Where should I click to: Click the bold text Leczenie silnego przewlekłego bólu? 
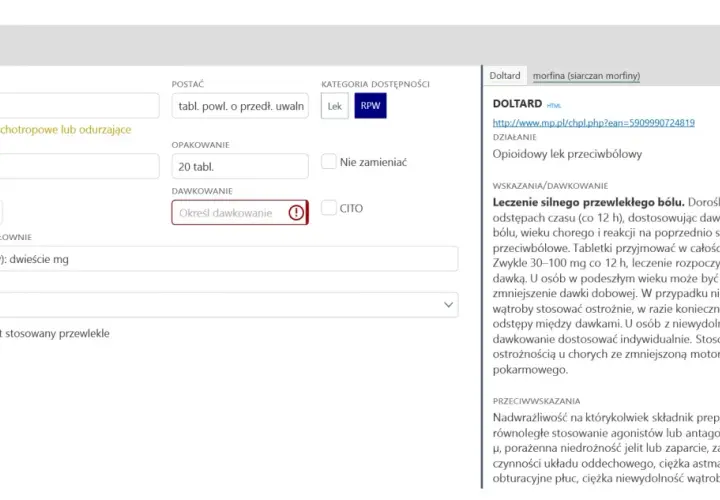588,202
